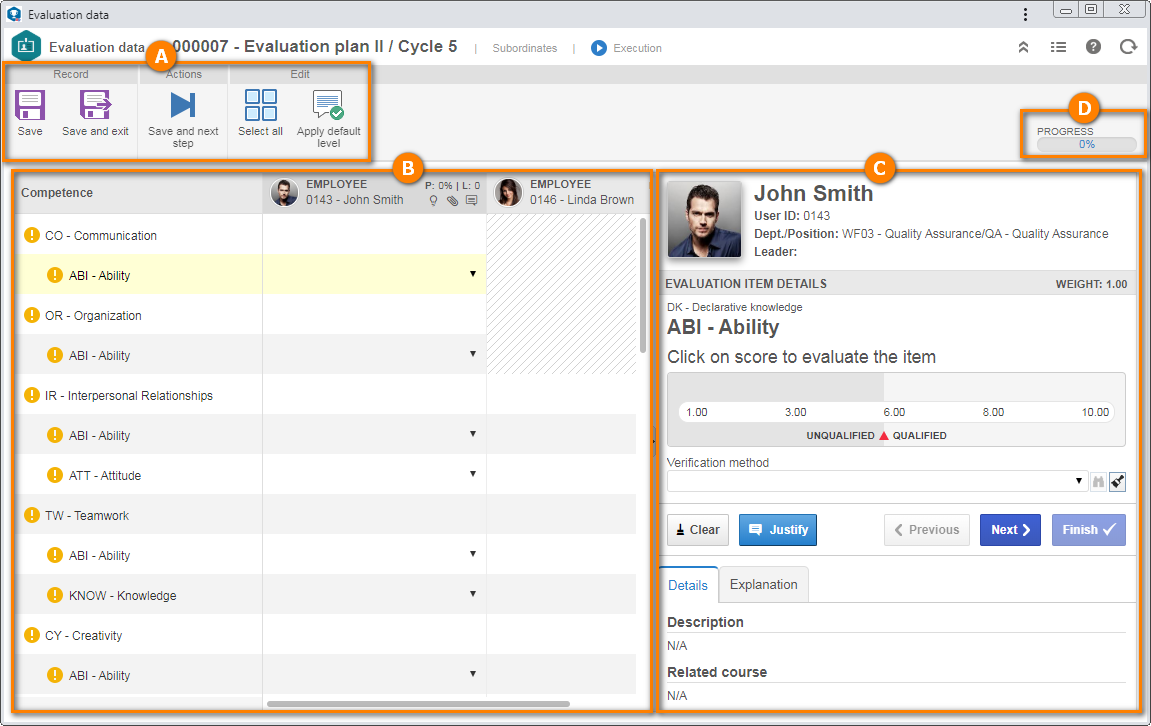Click Linda Brown's avatar thumbnail in grid header
The image size is (1151, 726).
(x=508, y=192)
